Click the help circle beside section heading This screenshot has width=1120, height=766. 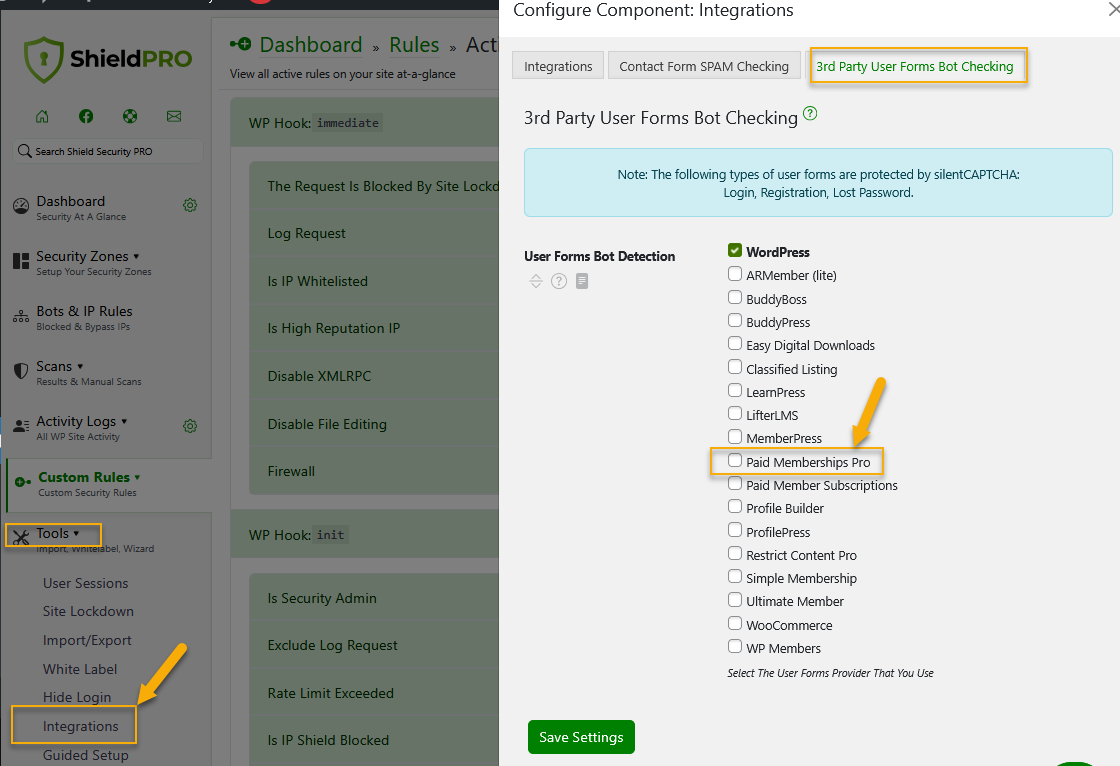810,113
